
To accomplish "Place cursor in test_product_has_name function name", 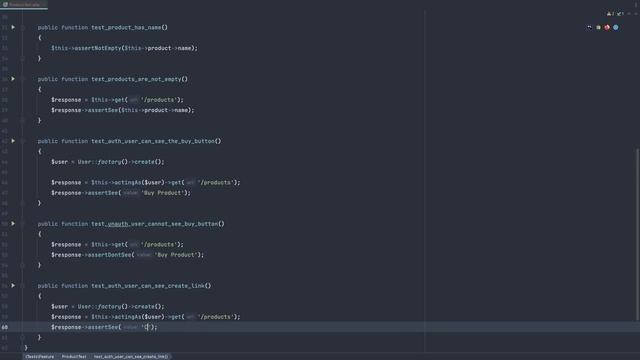I will point(126,27).
